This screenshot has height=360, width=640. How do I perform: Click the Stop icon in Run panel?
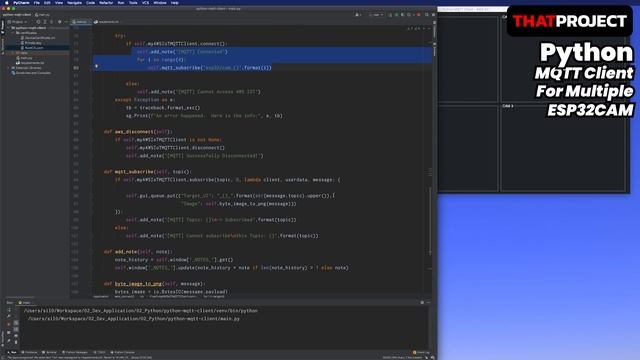[x=9, y=324]
